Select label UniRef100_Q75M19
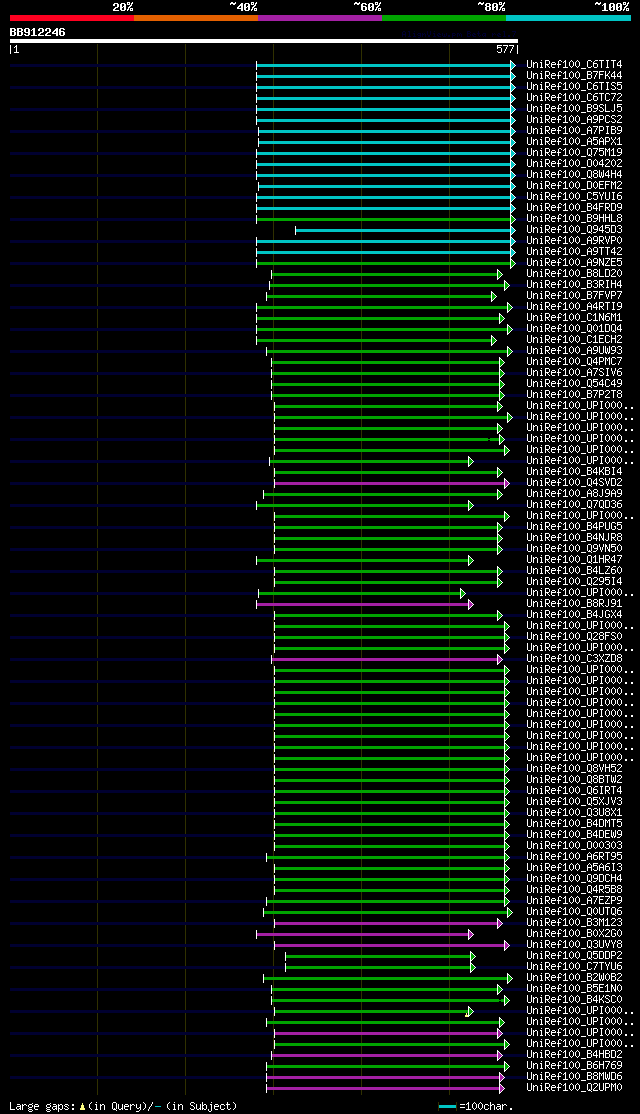This screenshot has height=1114, width=640. click(574, 153)
